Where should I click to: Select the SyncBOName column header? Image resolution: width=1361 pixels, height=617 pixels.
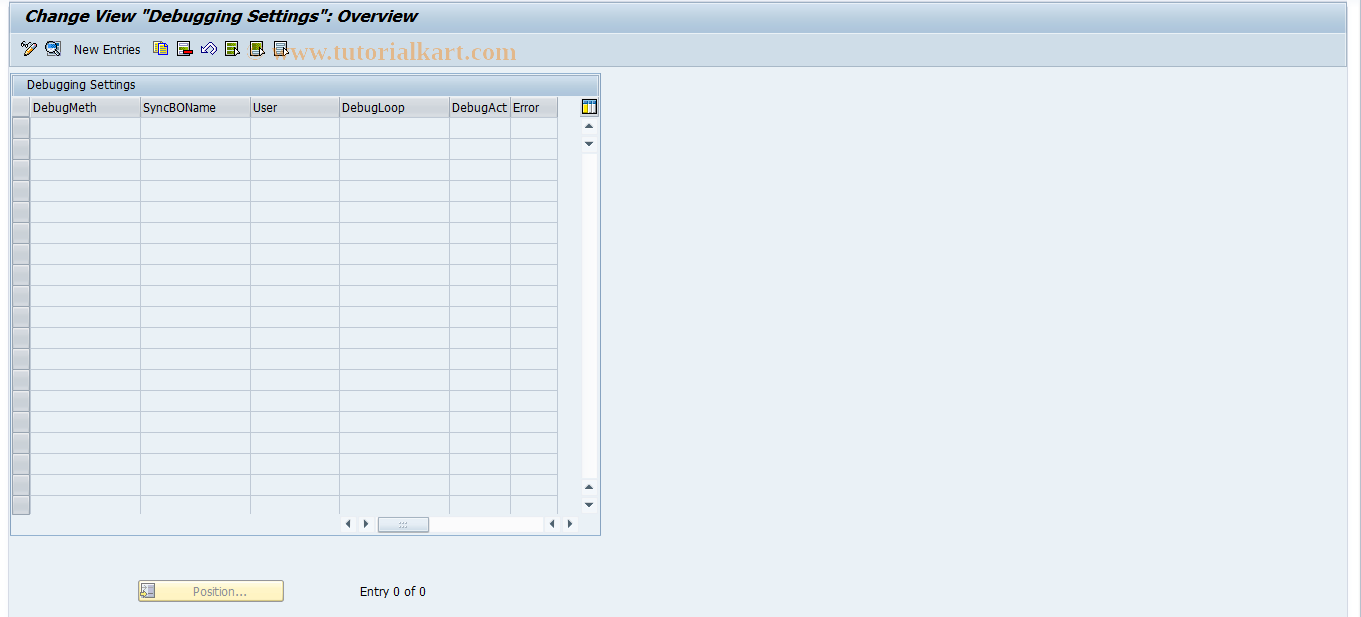coord(195,107)
